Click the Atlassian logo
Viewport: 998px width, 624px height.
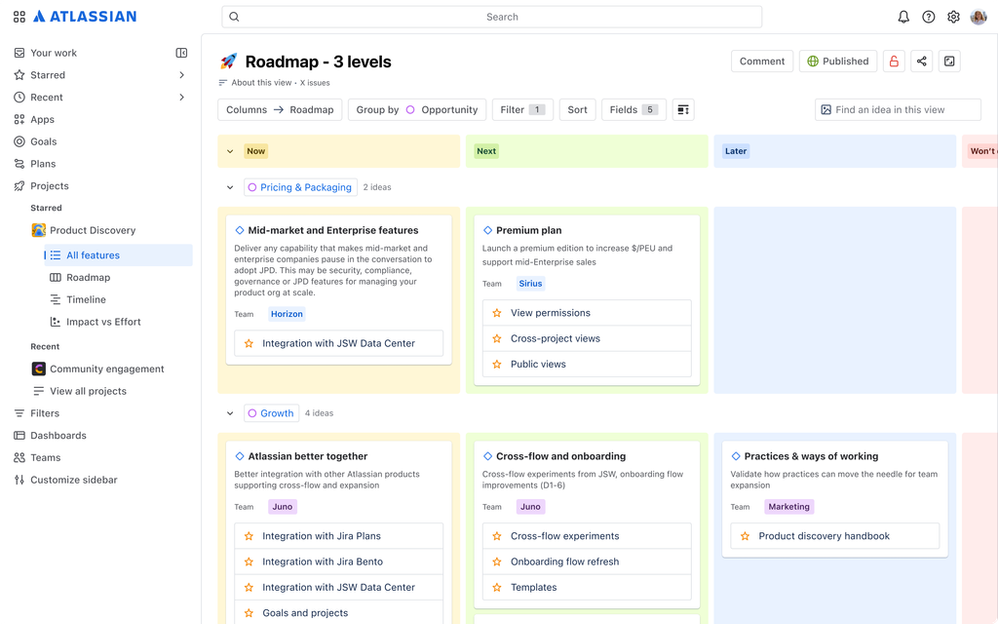(85, 17)
